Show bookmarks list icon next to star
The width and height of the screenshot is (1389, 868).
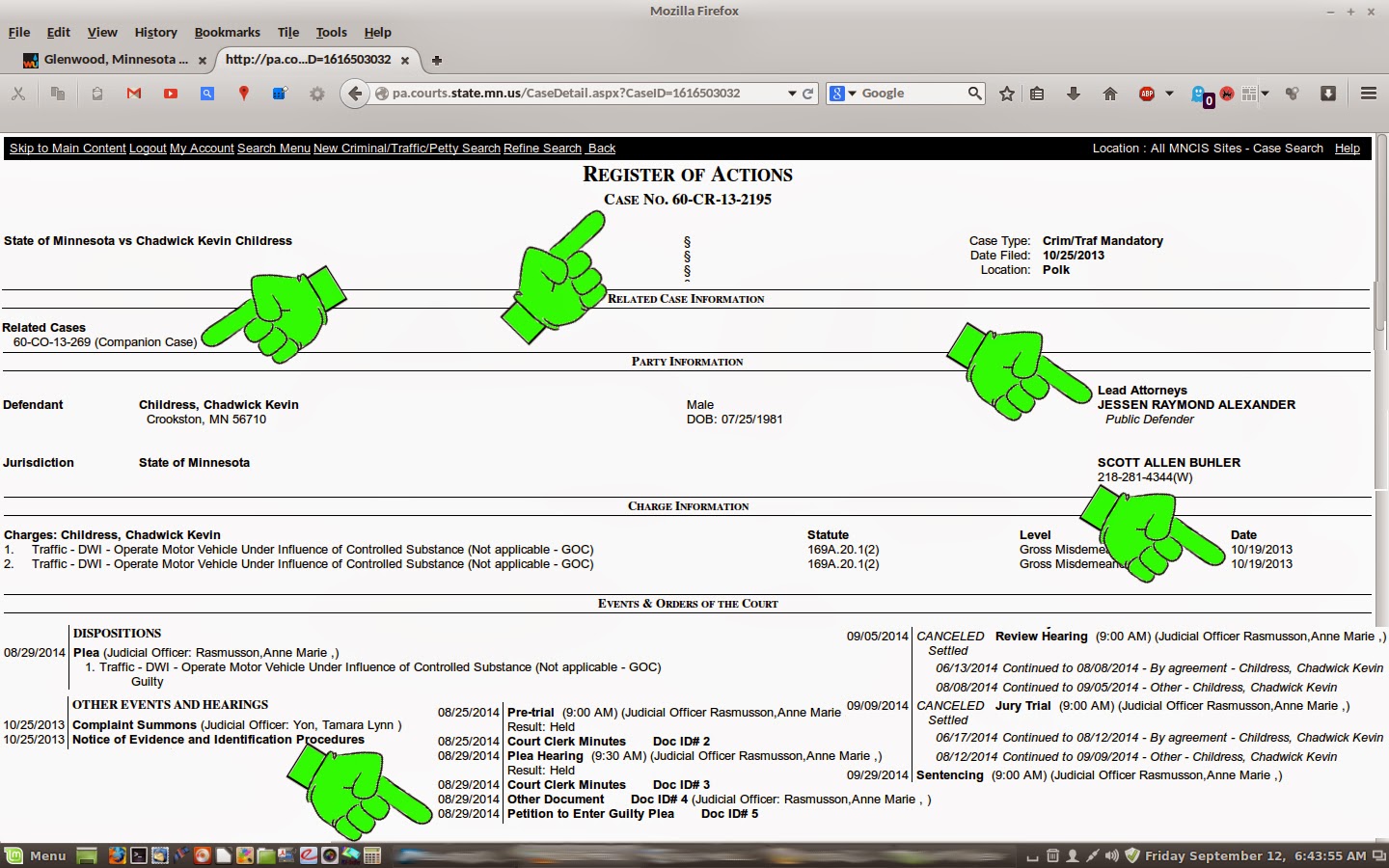[x=1037, y=94]
